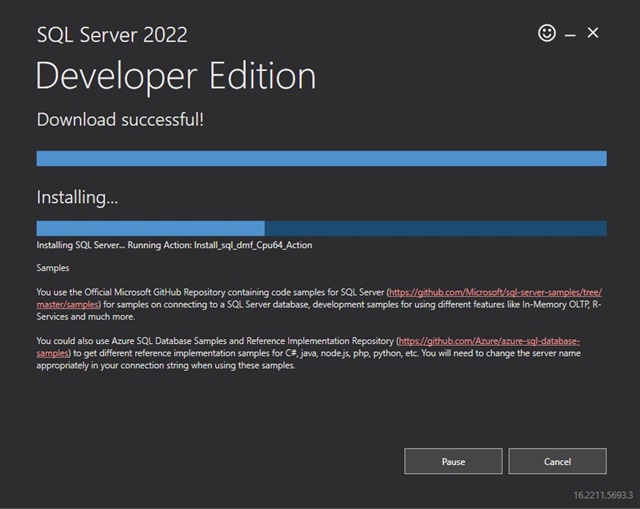Click the 'Download successful!' text

(x=120, y=120)
